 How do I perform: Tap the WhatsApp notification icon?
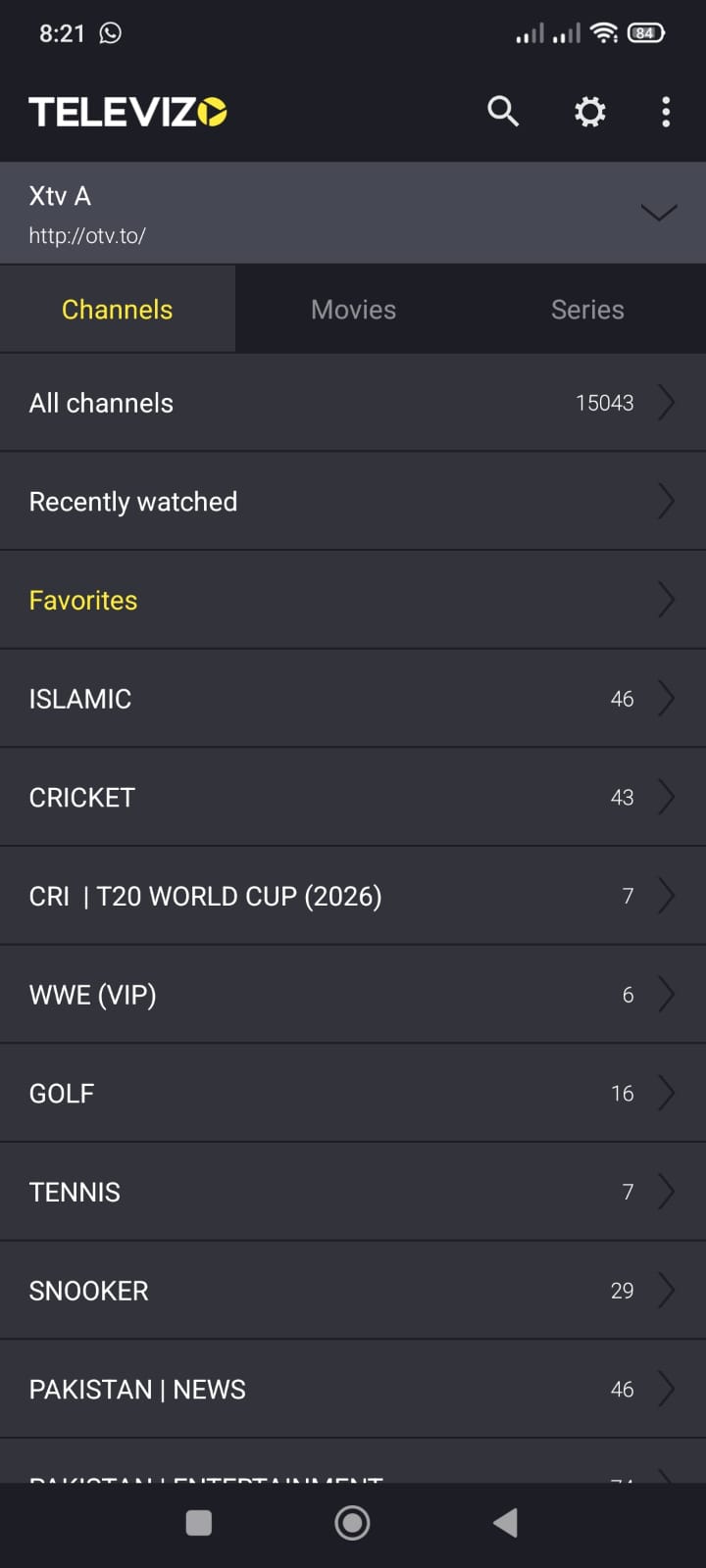pyautogui.click(x=111, y=33)
